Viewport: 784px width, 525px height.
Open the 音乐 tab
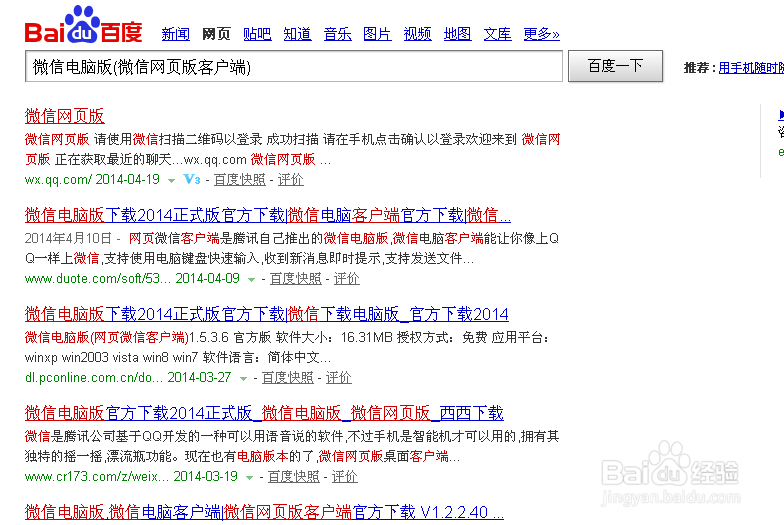coord(338,34)
